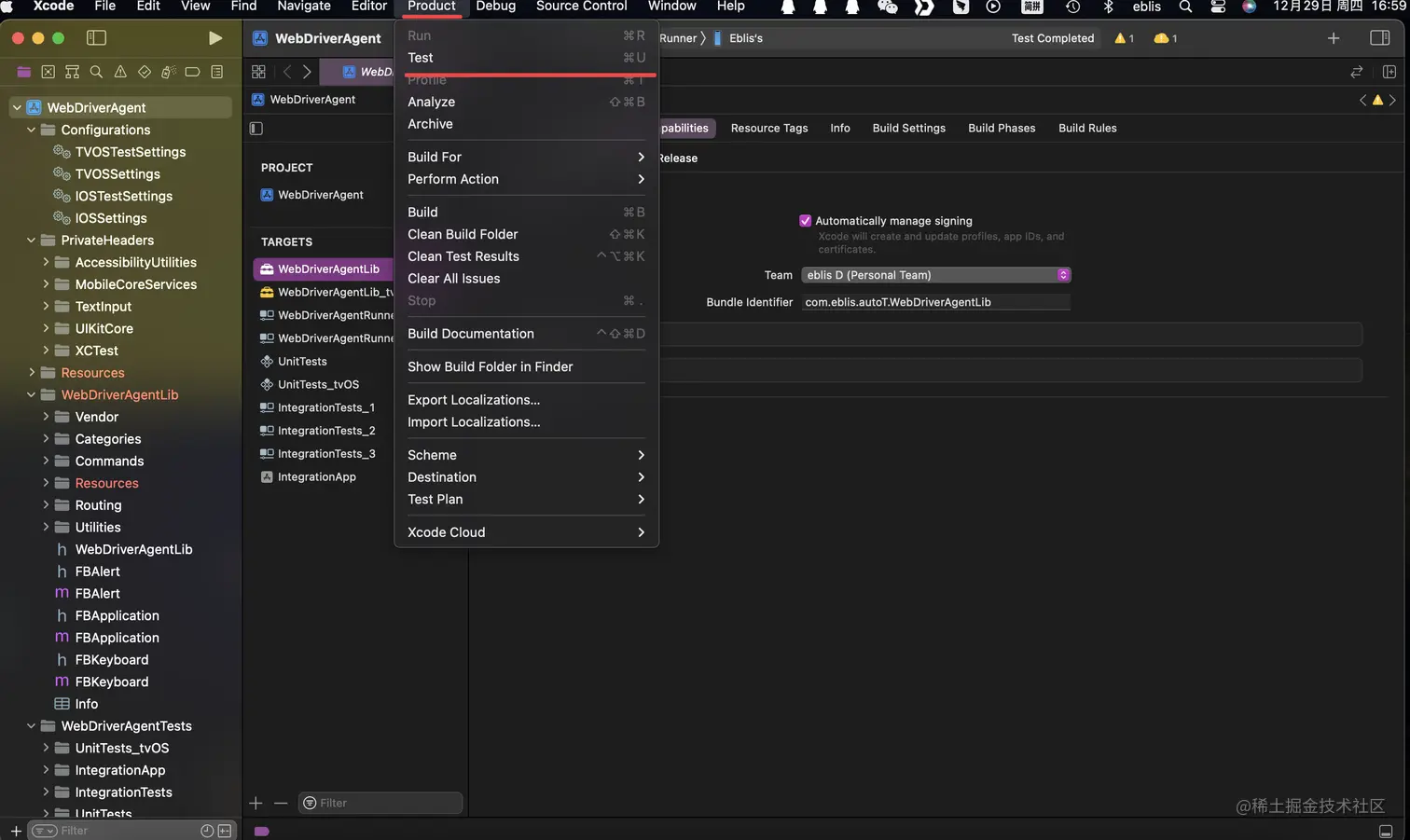Switch to the Resource Tags tab
Image resolution: width=1410 pixels, height=840 pixels.
(769, 128)
